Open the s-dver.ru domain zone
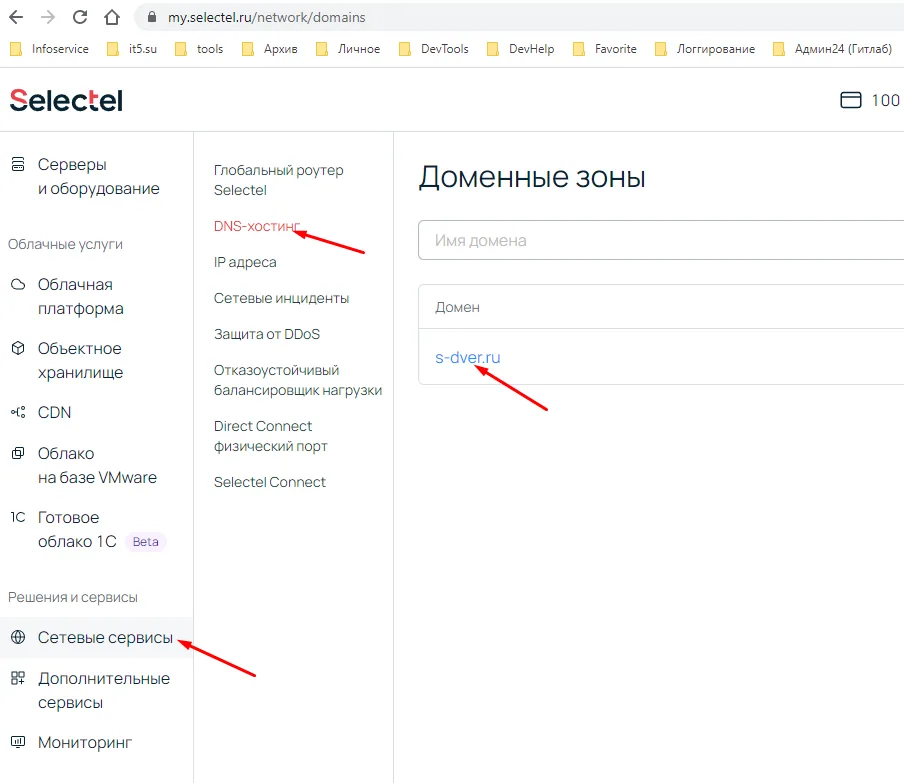The image size is (904, 783). click(x=468, y=357)
